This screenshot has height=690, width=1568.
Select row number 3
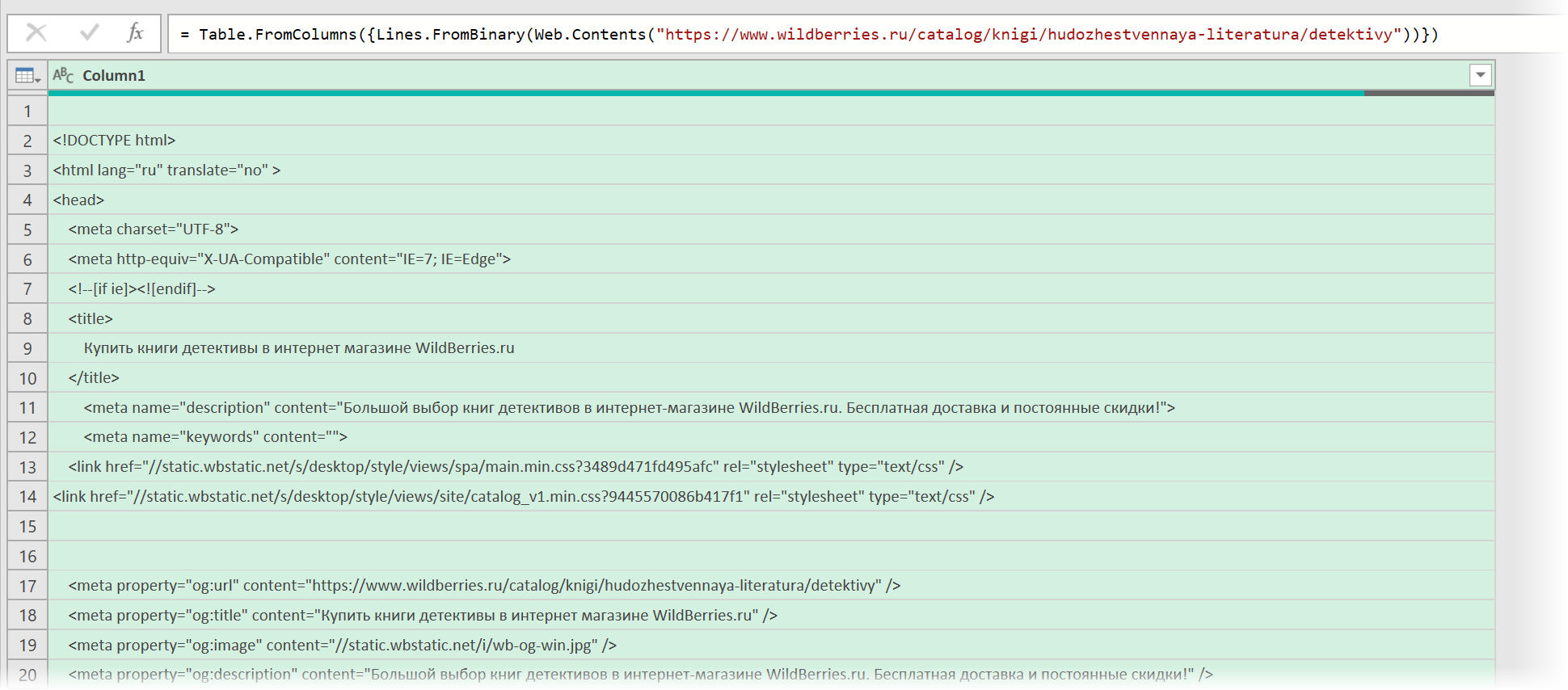(27, 170)
